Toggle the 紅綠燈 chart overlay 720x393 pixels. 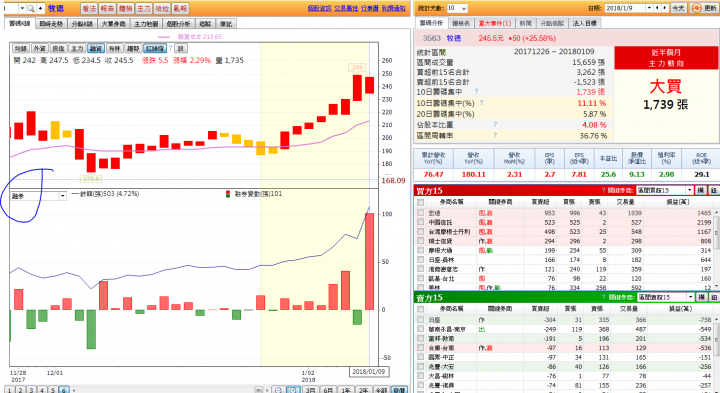point(155,48)
